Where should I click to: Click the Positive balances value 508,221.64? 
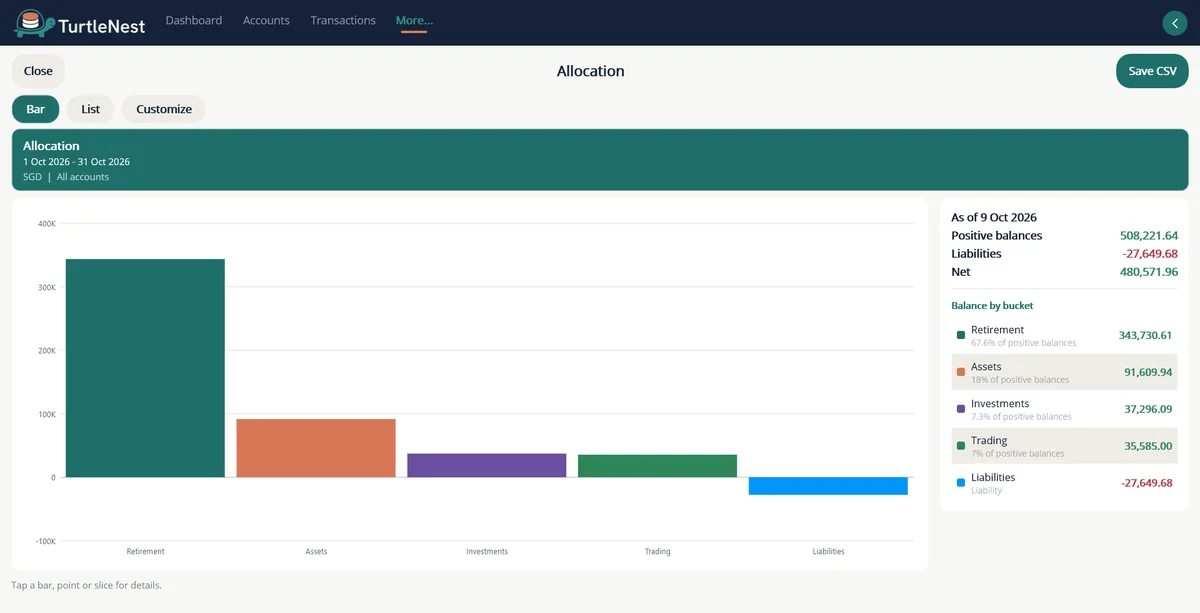tap(1149, 236)
